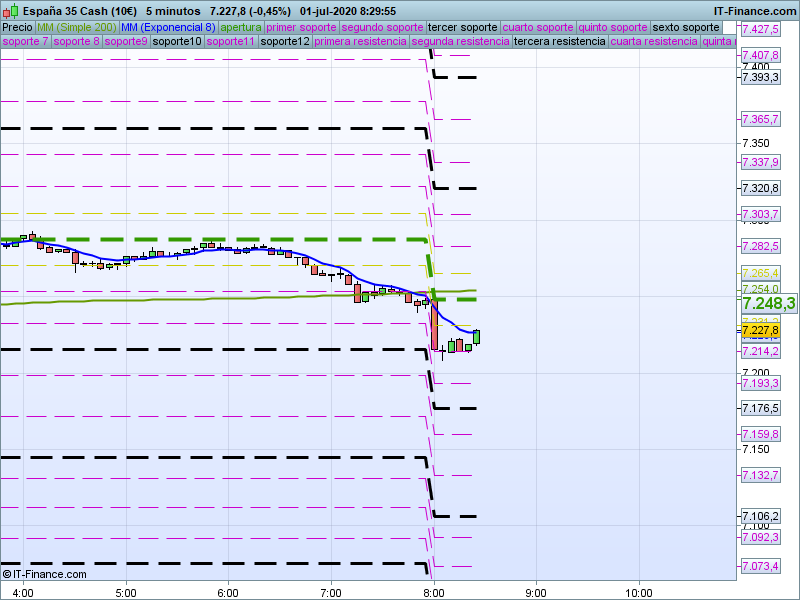Click price tag 7.337,9

(x=760, y=162)
